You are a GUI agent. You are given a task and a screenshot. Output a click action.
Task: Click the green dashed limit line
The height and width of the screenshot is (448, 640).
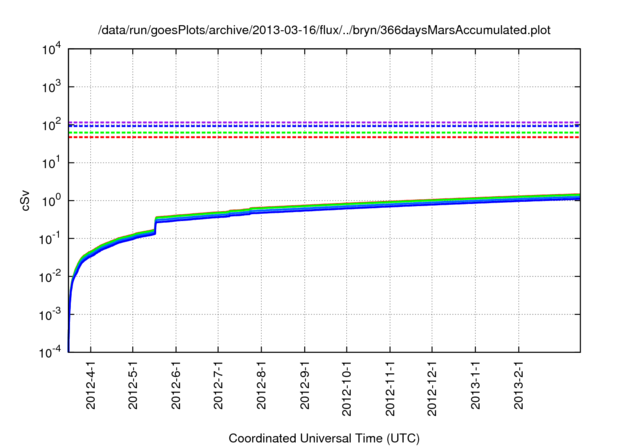click(324, 133)
